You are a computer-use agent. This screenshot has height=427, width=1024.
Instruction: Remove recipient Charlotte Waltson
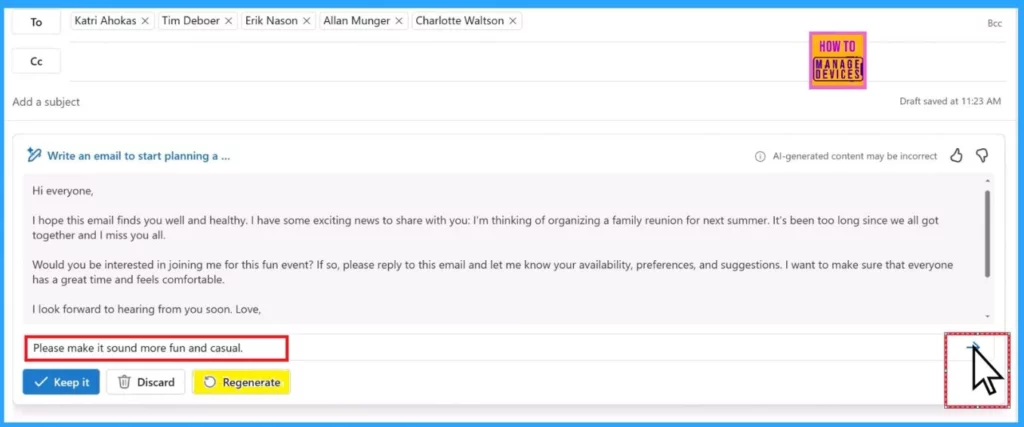[513, 21]
